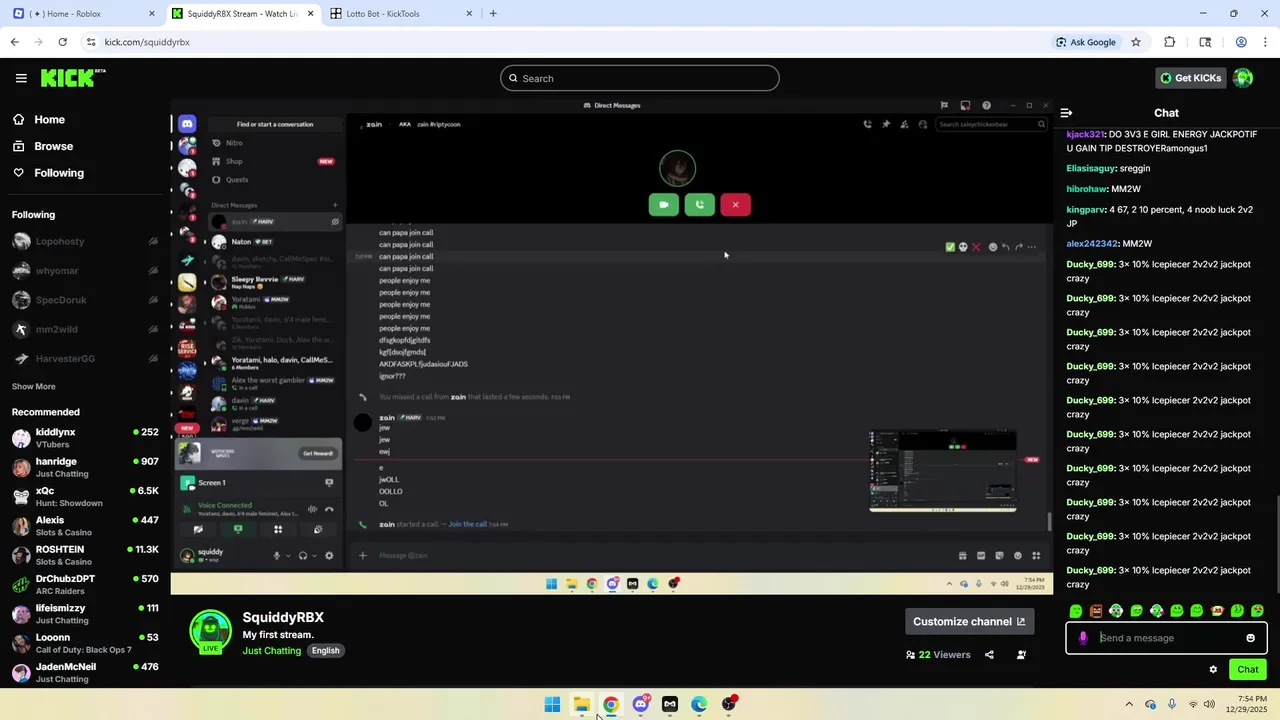Toggle Discord microphone mute in the stream

(277, 556)
